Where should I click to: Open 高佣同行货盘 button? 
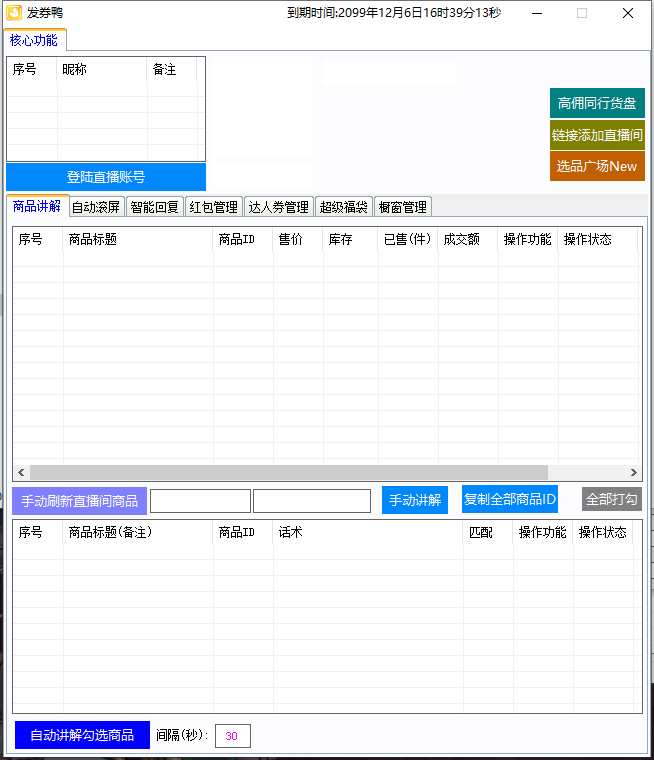click(x=597, y=103)
